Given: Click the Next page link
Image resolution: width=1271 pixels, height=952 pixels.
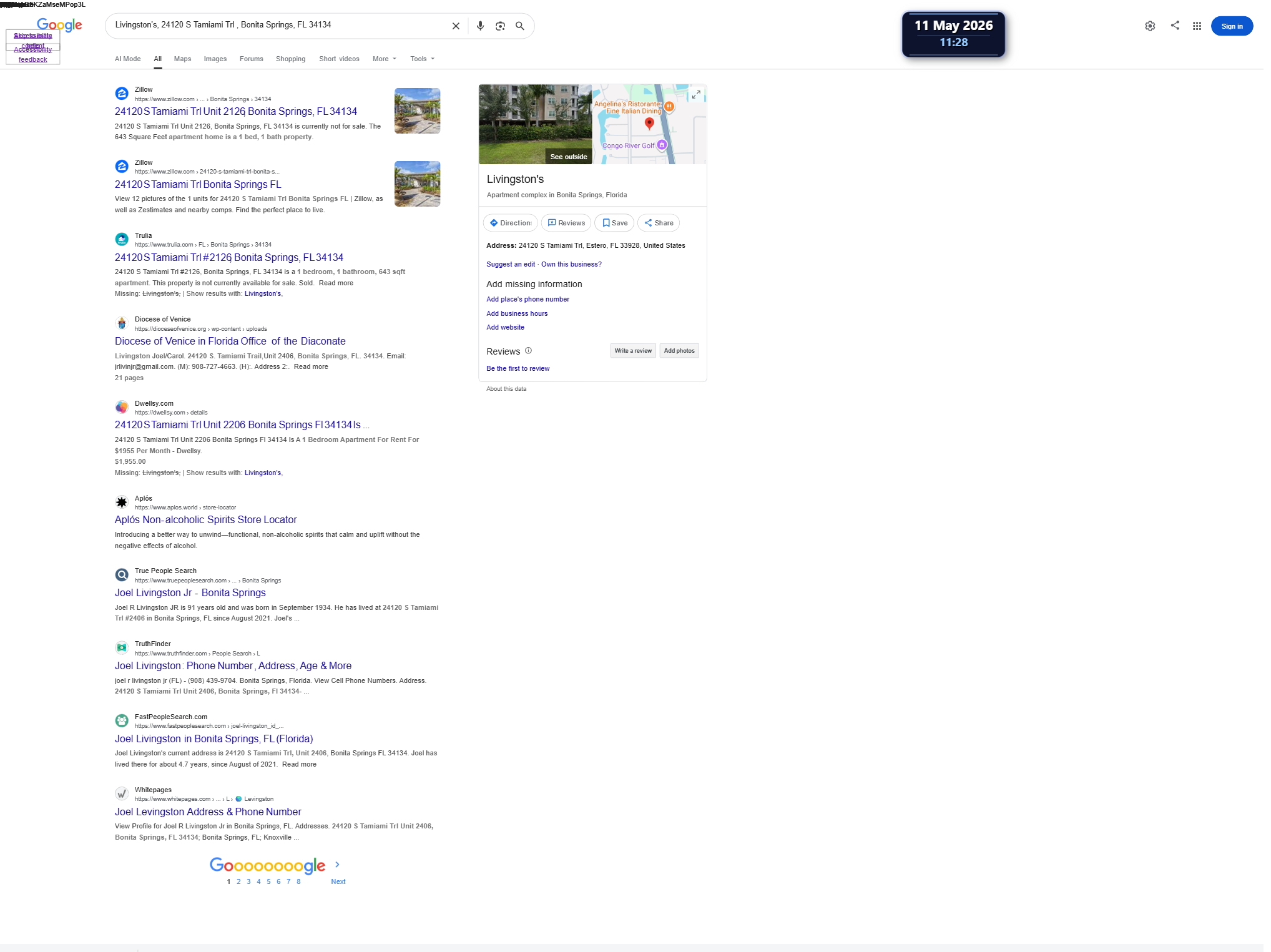Looking at the screenshot, I should 338,882.
